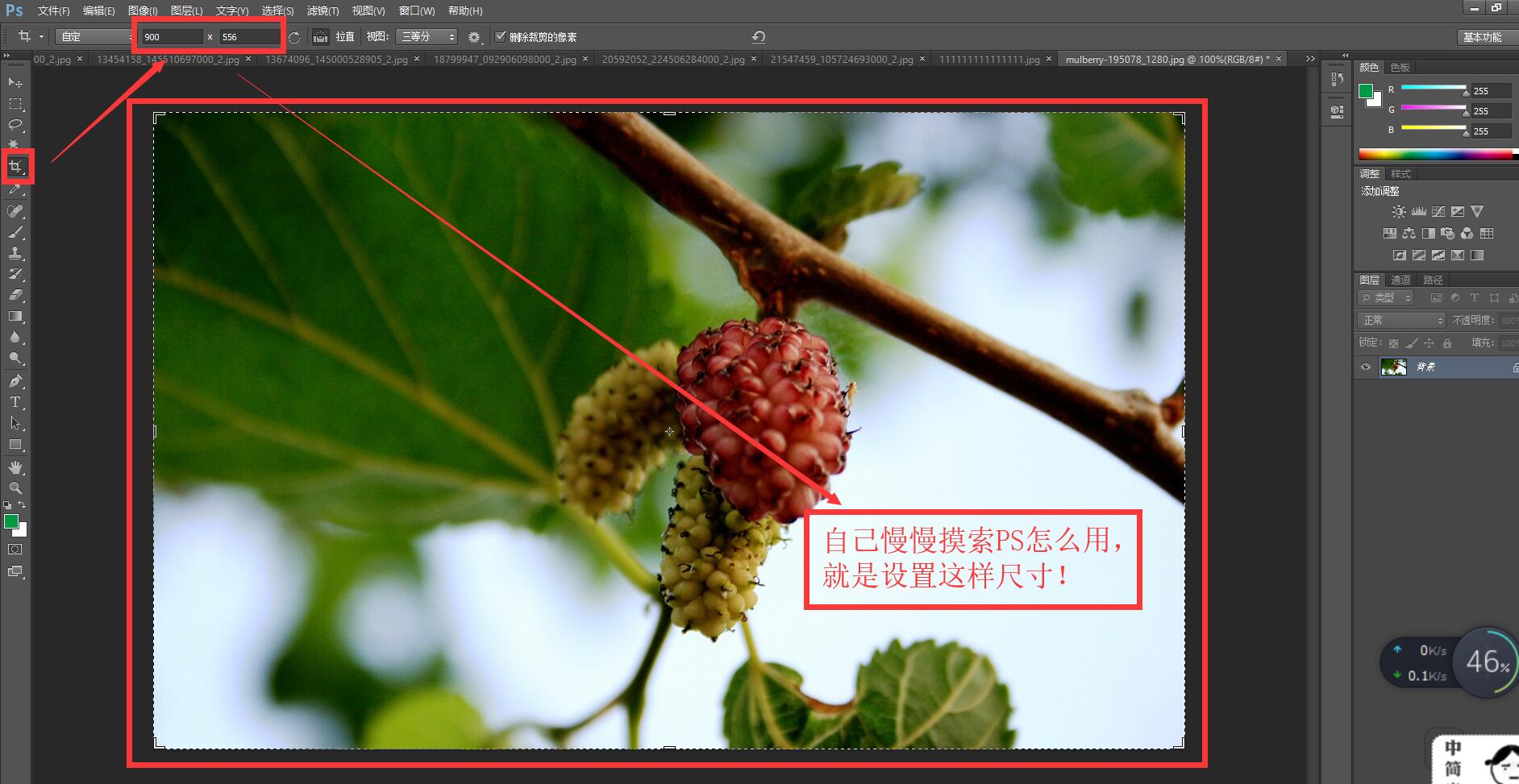Add a Curves adjustment from the 调整 panel

(x=1438, y=211)
